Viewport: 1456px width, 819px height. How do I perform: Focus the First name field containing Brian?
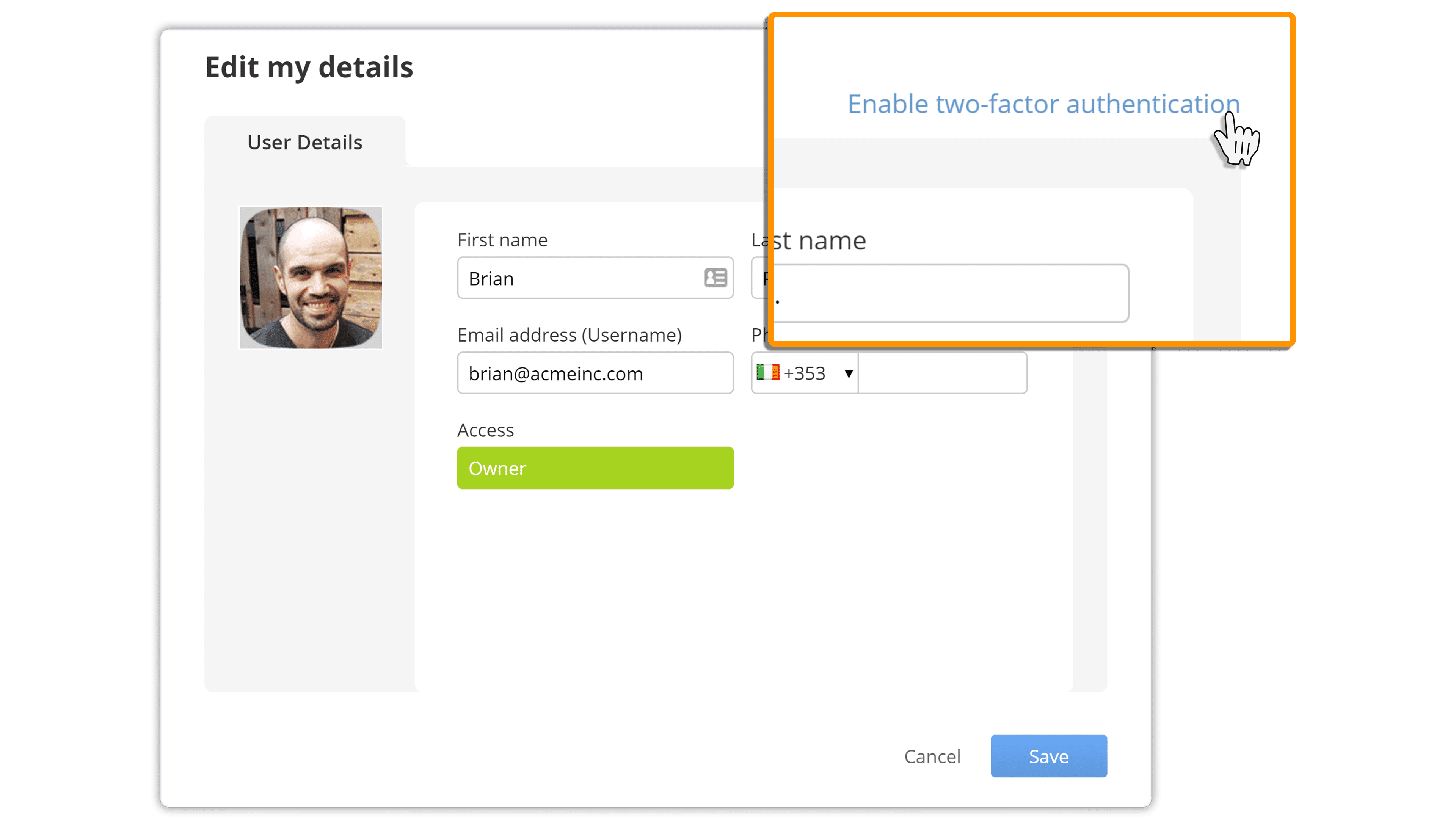coord(576,278)
